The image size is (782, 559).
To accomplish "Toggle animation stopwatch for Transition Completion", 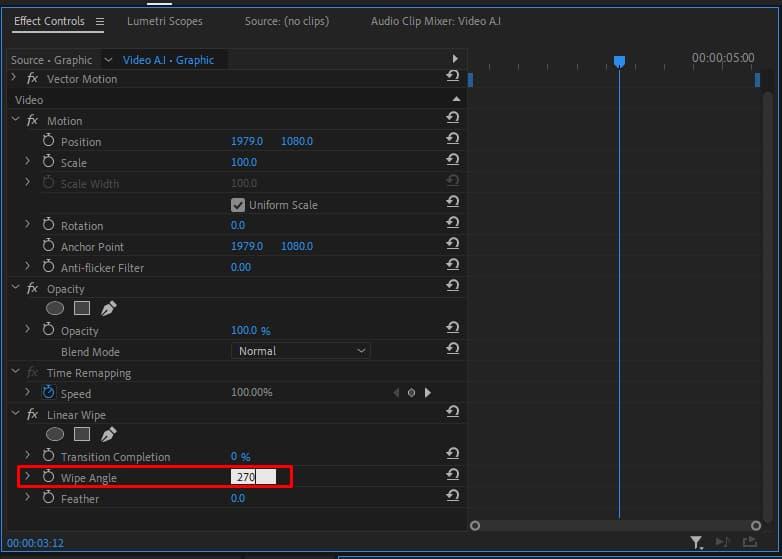I will pos(48,456).
